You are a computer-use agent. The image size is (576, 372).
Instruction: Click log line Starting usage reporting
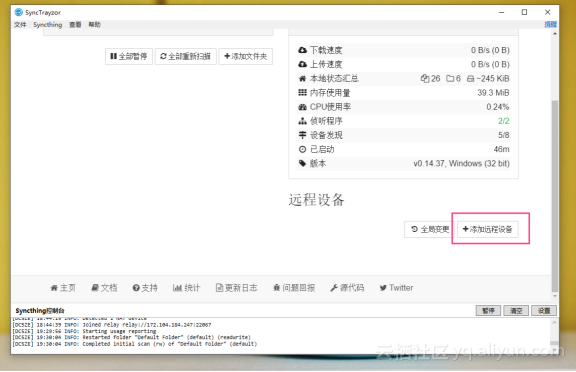coord(84,331)
